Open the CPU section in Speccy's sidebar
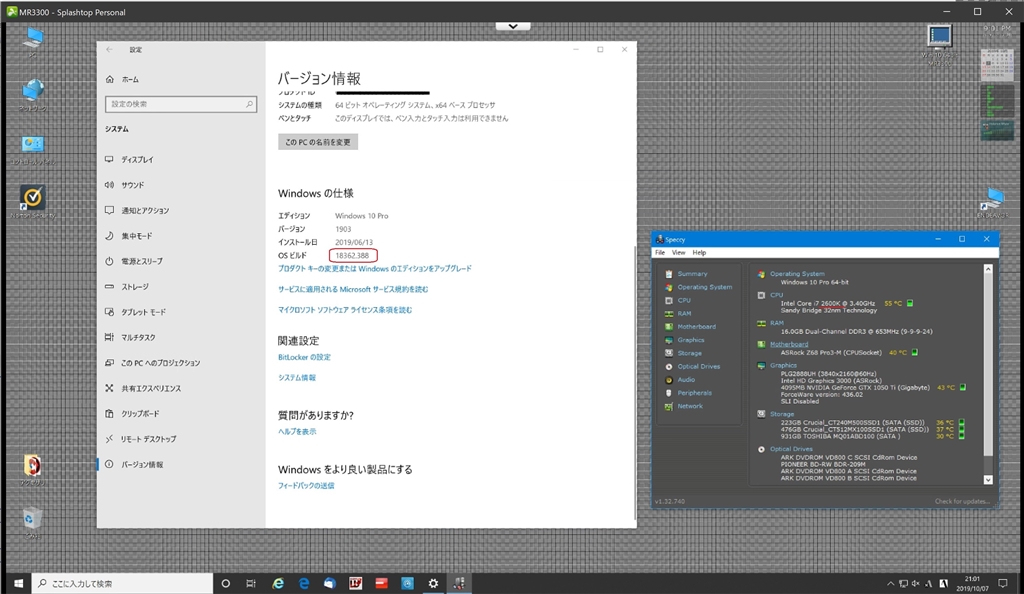The height and width of the screenshot is (594, 1024). 684,300
